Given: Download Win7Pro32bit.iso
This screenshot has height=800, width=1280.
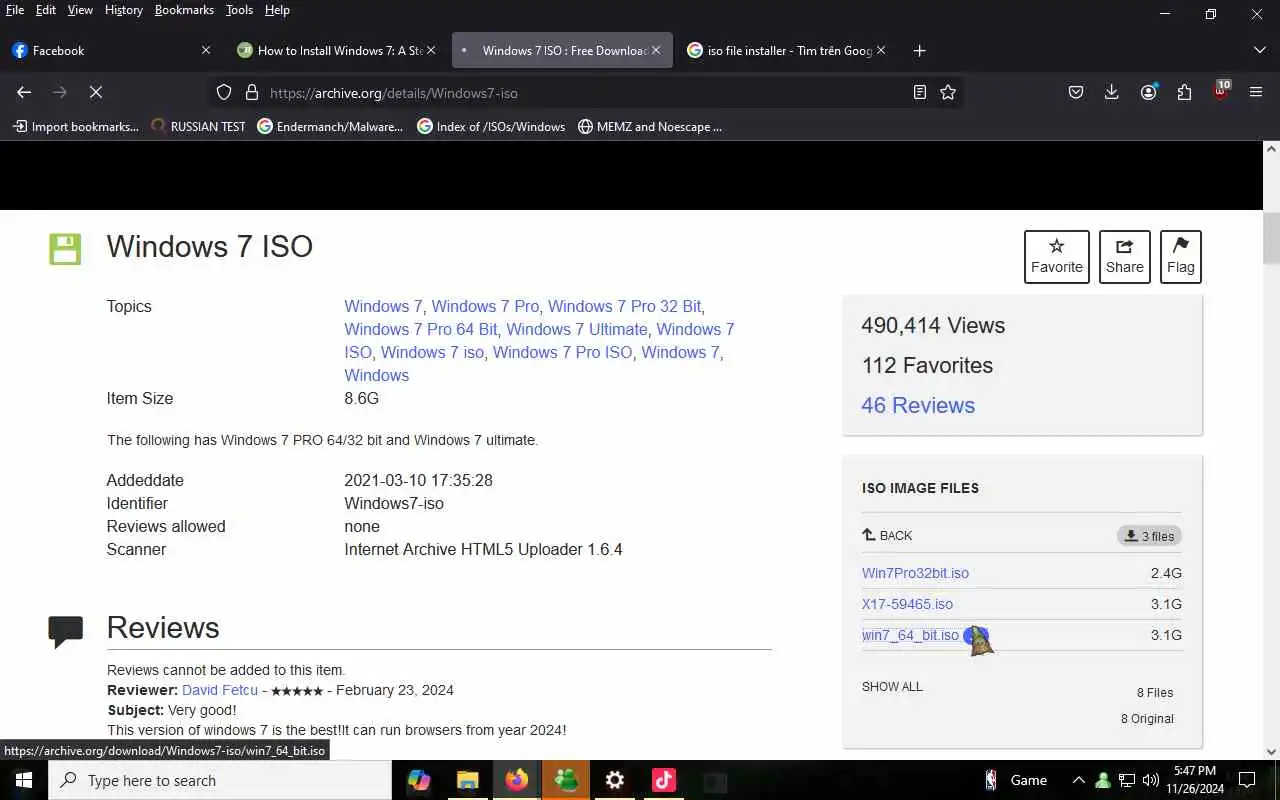Looking at the screenshot, I should pos(915,573).
